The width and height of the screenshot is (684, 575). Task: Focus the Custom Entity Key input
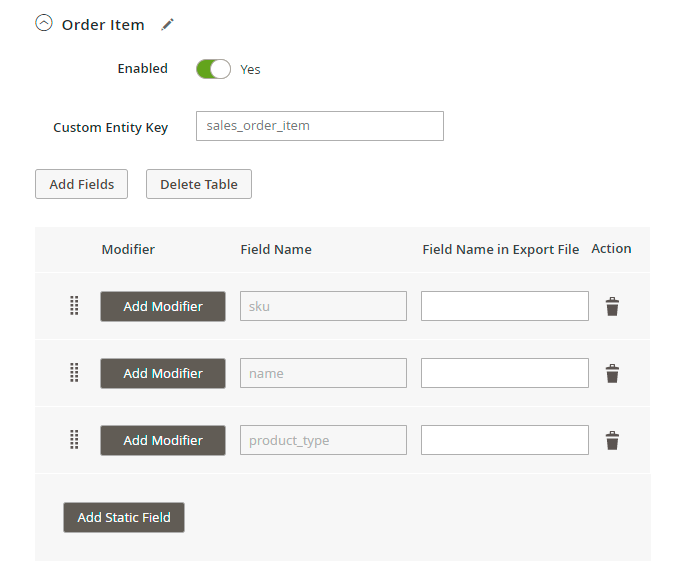(319, 126)
